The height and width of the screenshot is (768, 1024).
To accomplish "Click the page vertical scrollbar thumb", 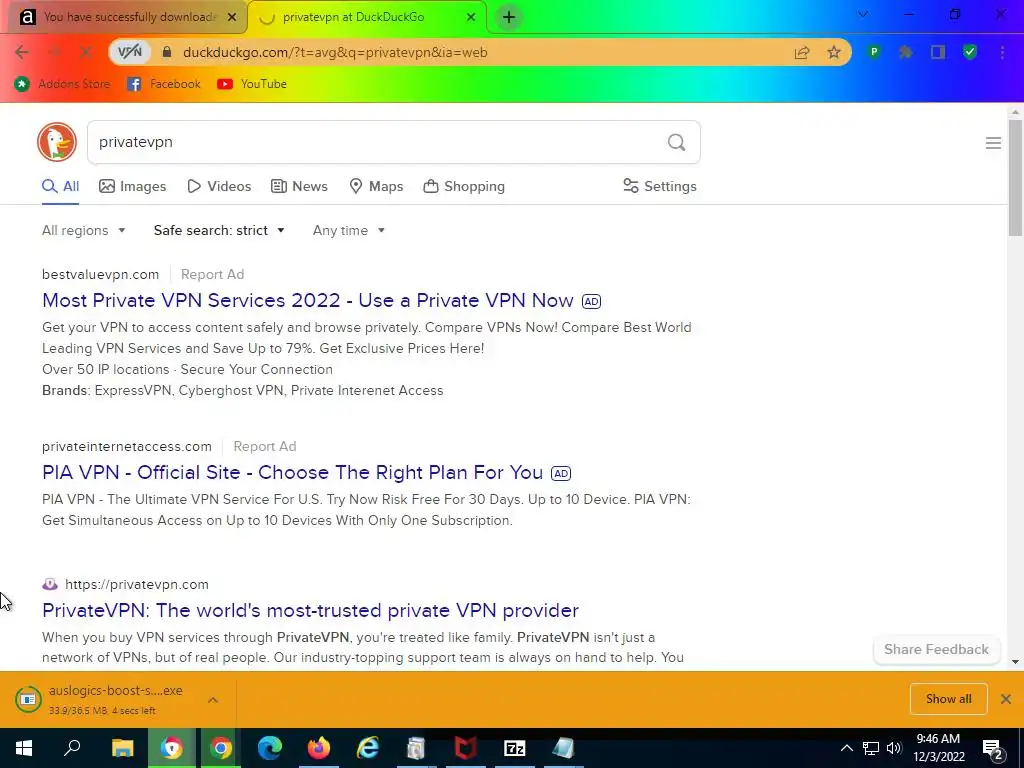I will coord(1015,176).
